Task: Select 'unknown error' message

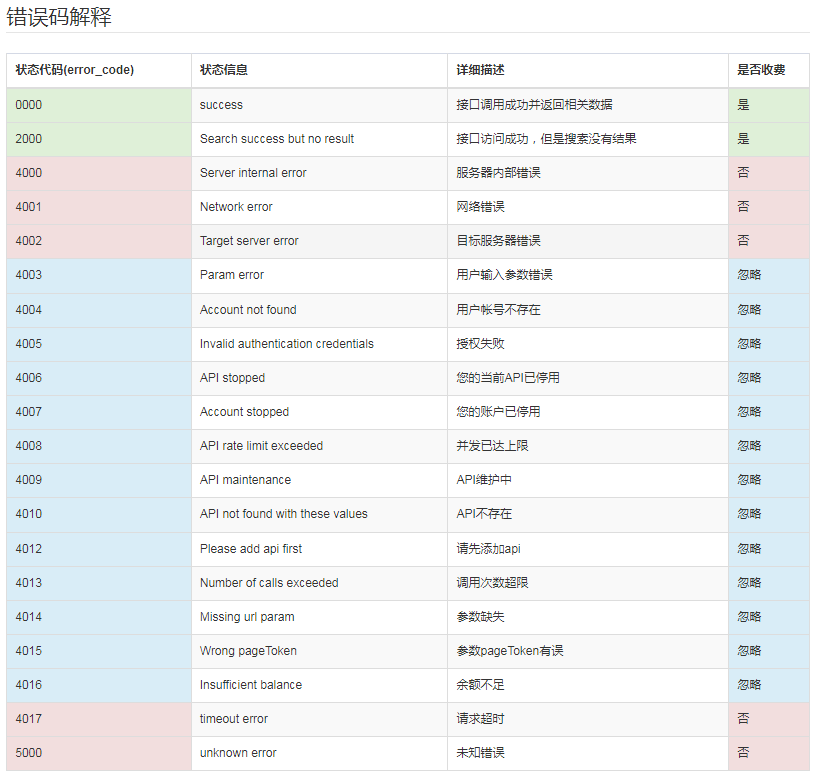Action: 238,753
